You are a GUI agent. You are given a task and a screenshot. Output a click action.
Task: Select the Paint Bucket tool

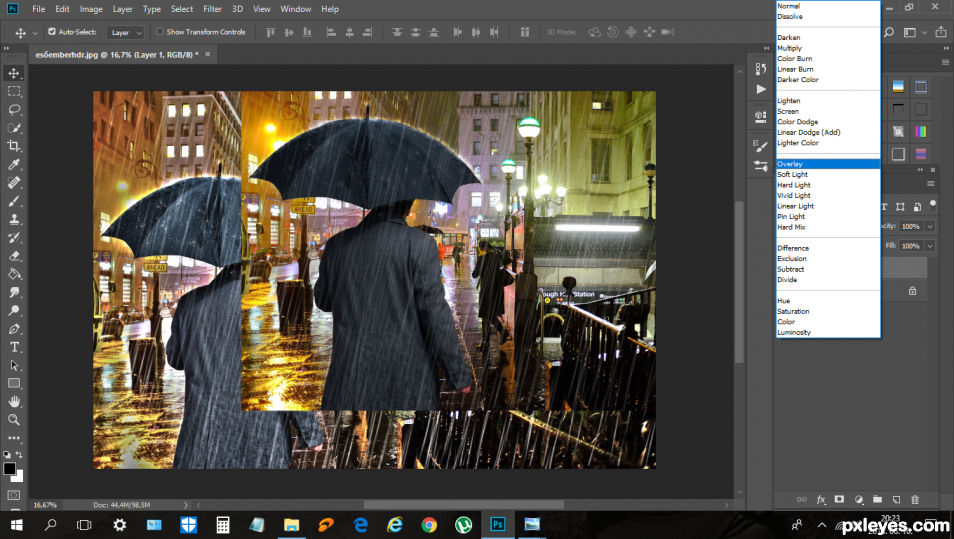coord(13,274)
